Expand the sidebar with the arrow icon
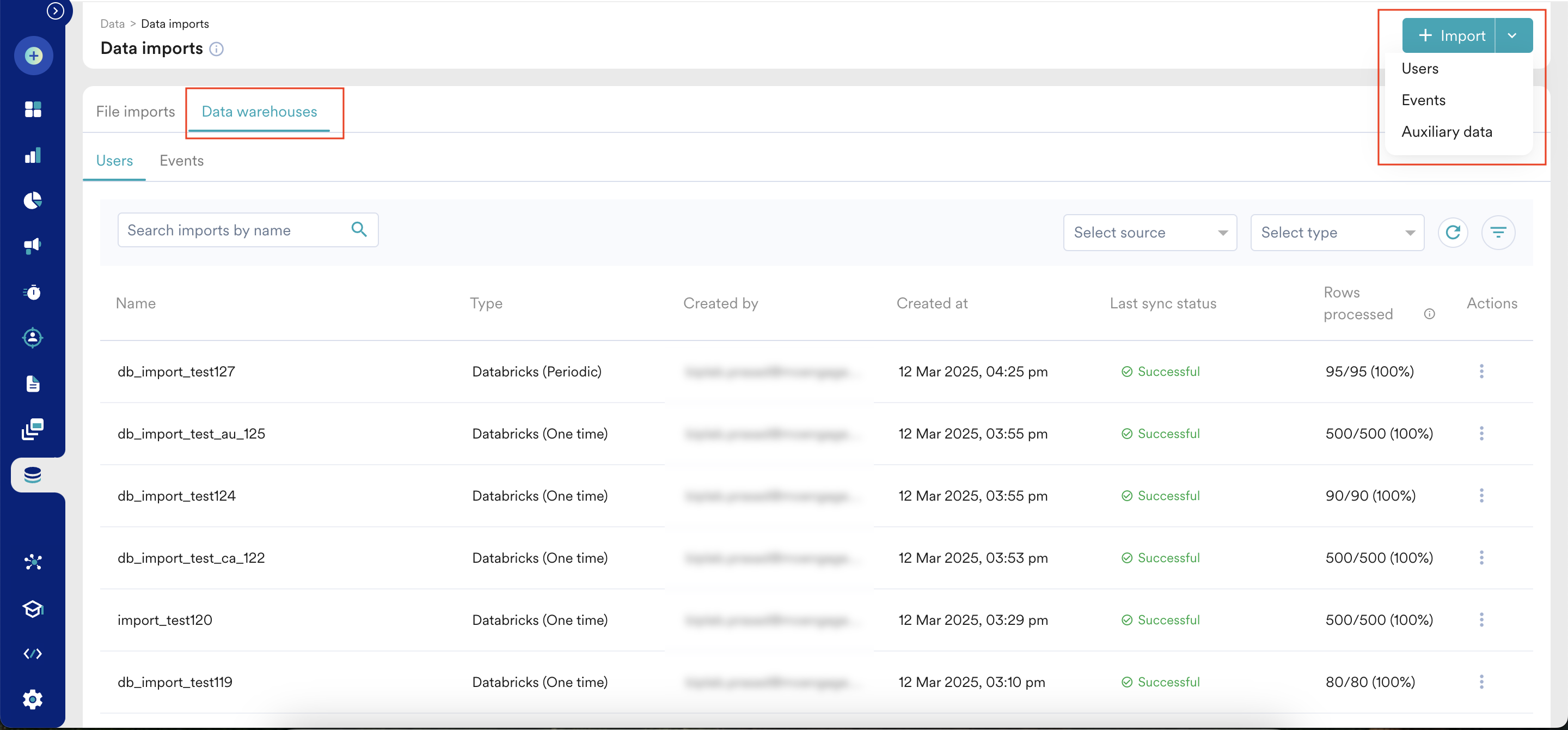The width and height of the screenshot is (1568, 730). tap(56, 11)
